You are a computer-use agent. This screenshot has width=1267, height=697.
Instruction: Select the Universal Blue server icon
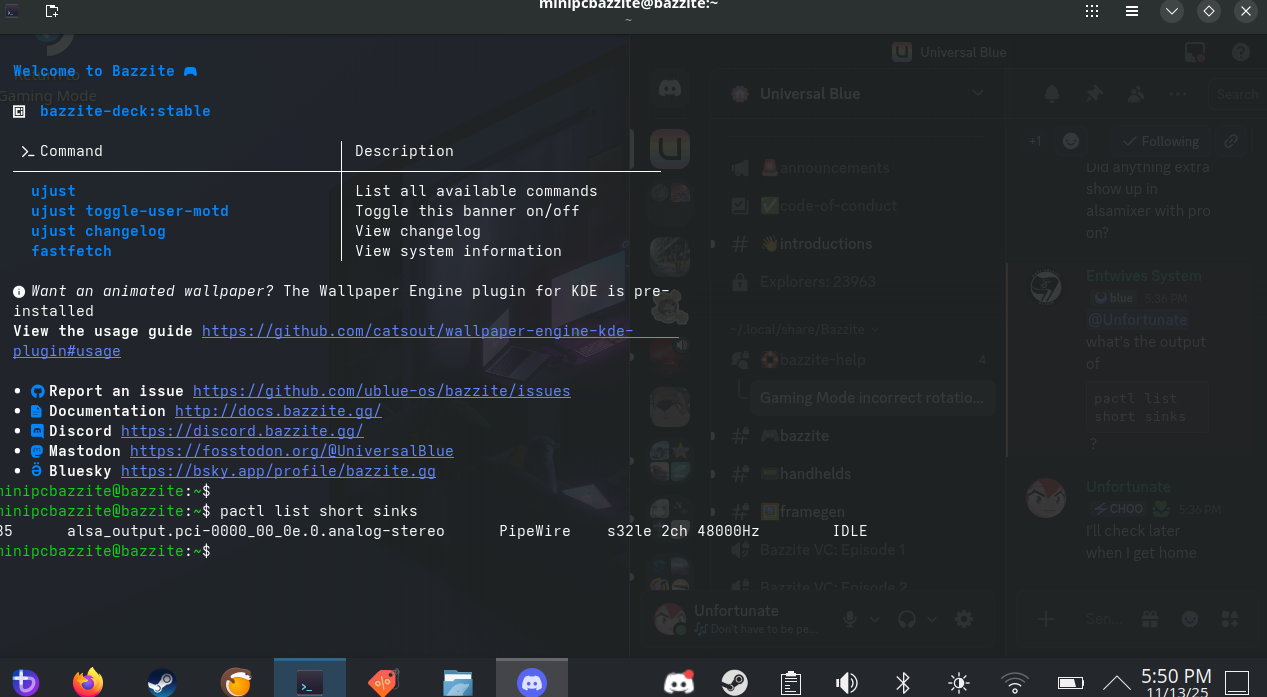[x=670, y=150]
